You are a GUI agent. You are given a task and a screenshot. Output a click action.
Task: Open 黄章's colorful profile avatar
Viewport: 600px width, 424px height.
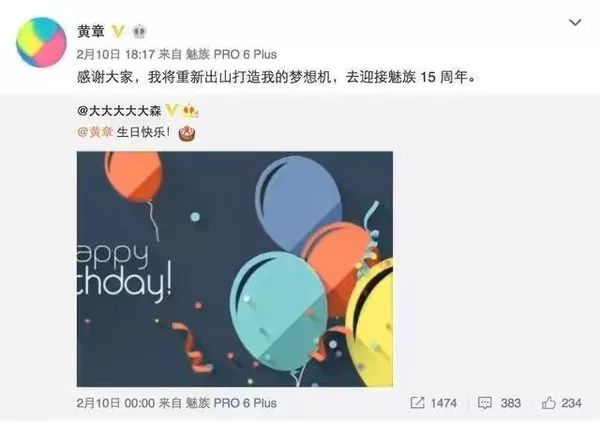pos(41,42)
